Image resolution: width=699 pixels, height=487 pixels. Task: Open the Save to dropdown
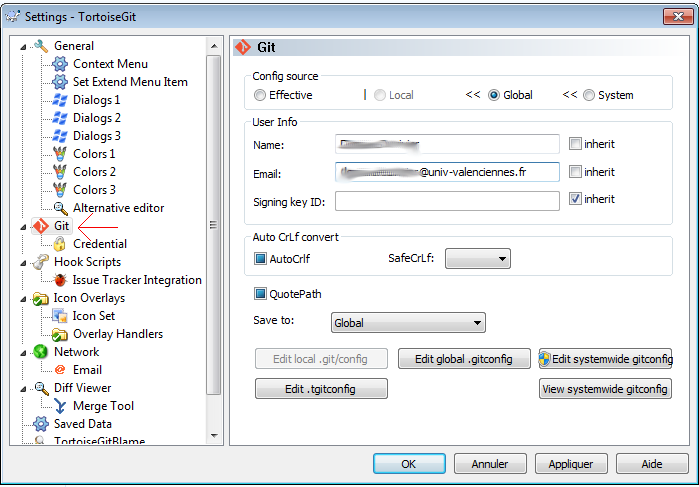pos(407,323)
